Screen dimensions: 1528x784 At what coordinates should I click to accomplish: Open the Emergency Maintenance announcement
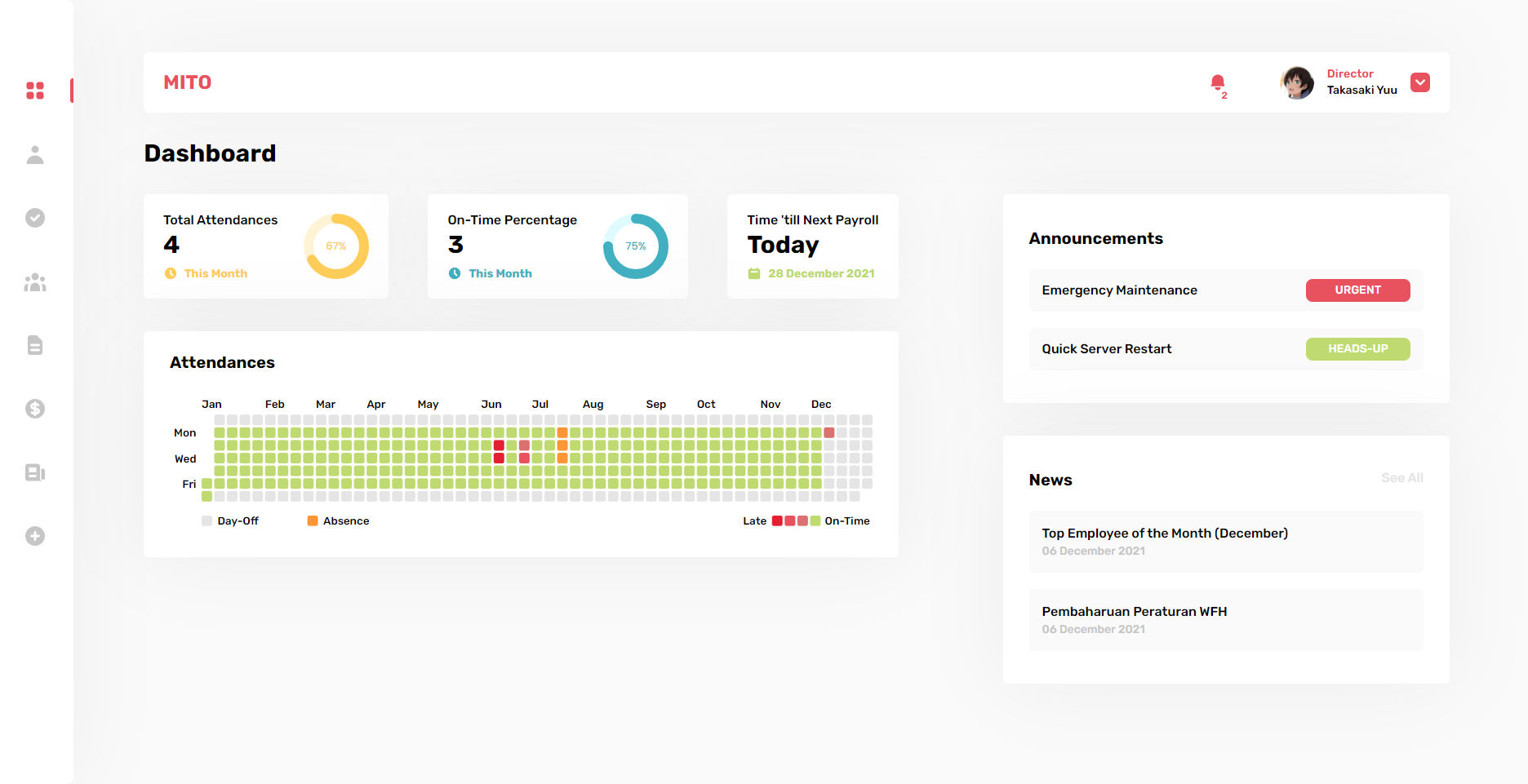pyautogui.click(x=1119, y=290)
